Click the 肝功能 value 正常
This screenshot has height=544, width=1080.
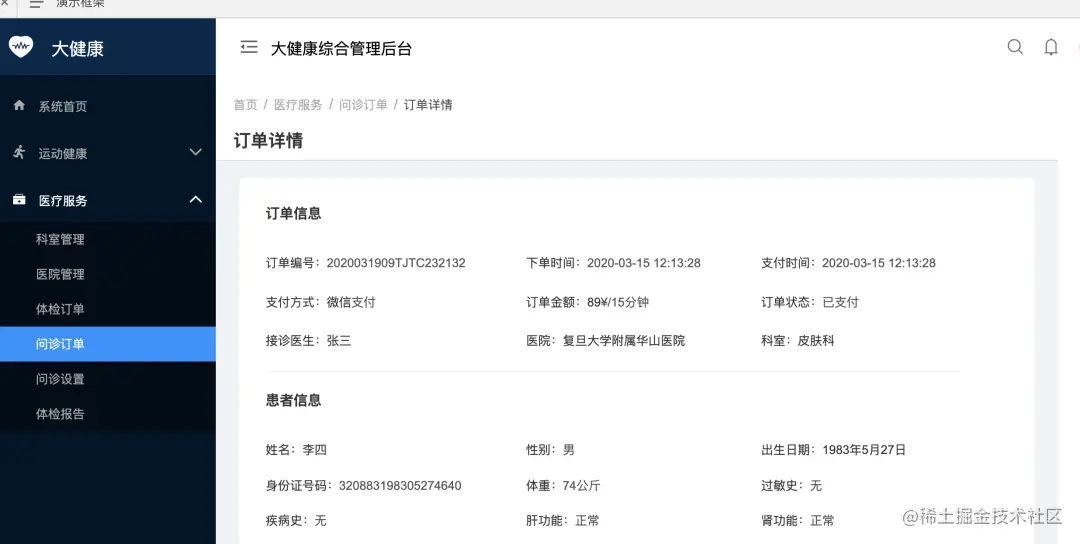coord(588,521)
